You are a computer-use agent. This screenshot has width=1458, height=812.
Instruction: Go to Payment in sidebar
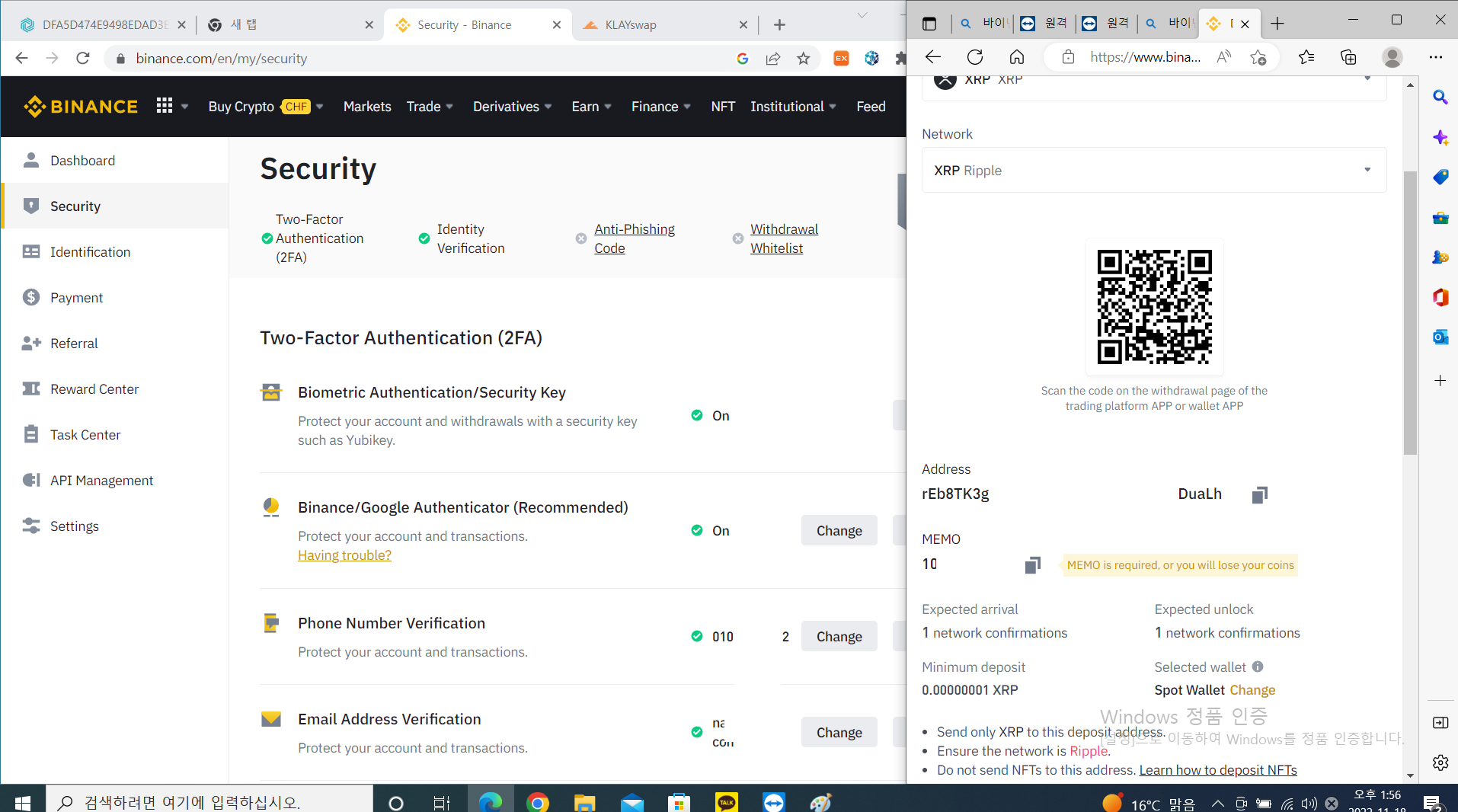[114, 297]
